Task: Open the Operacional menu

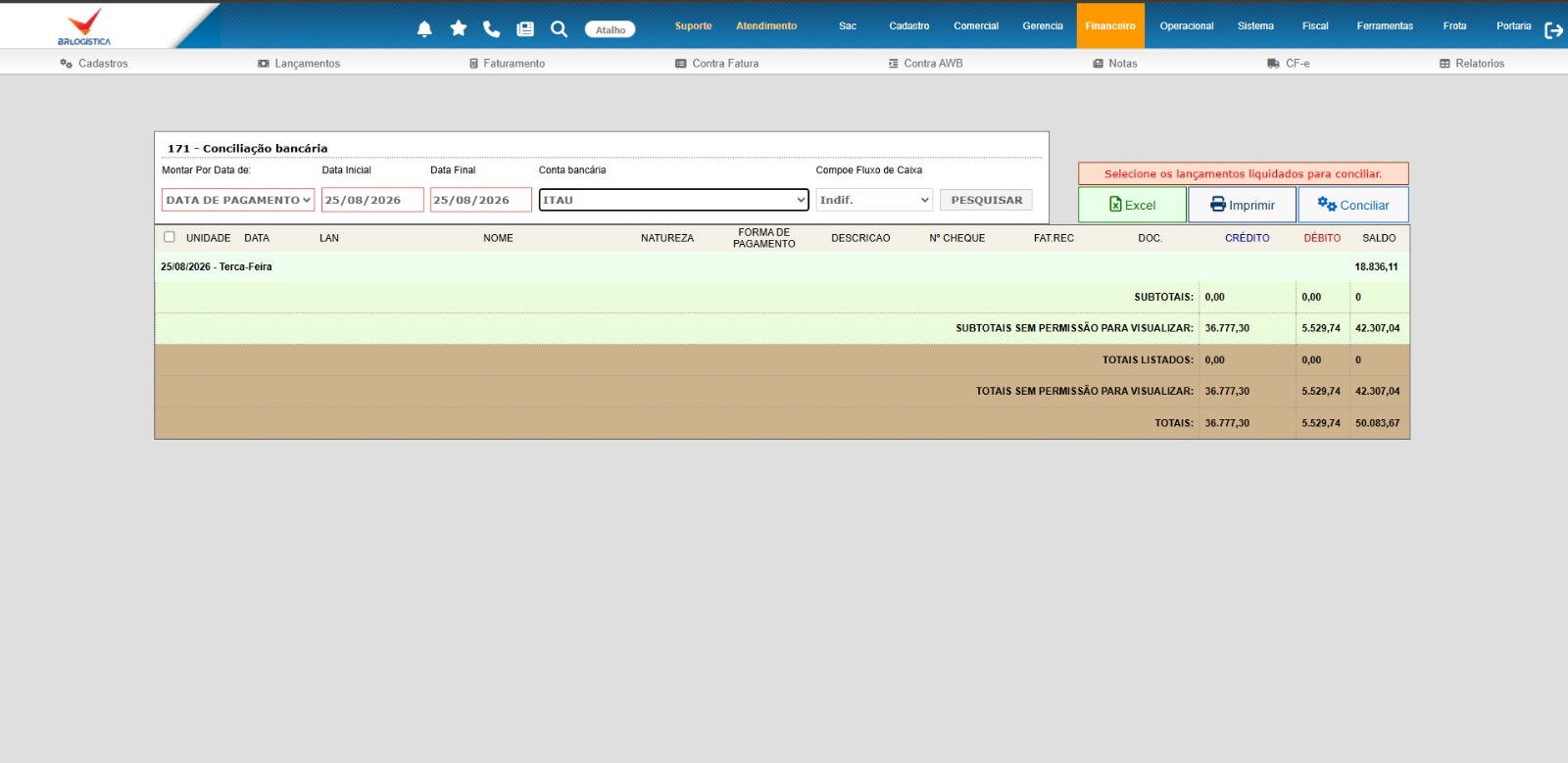Action: coord(1187,26)
